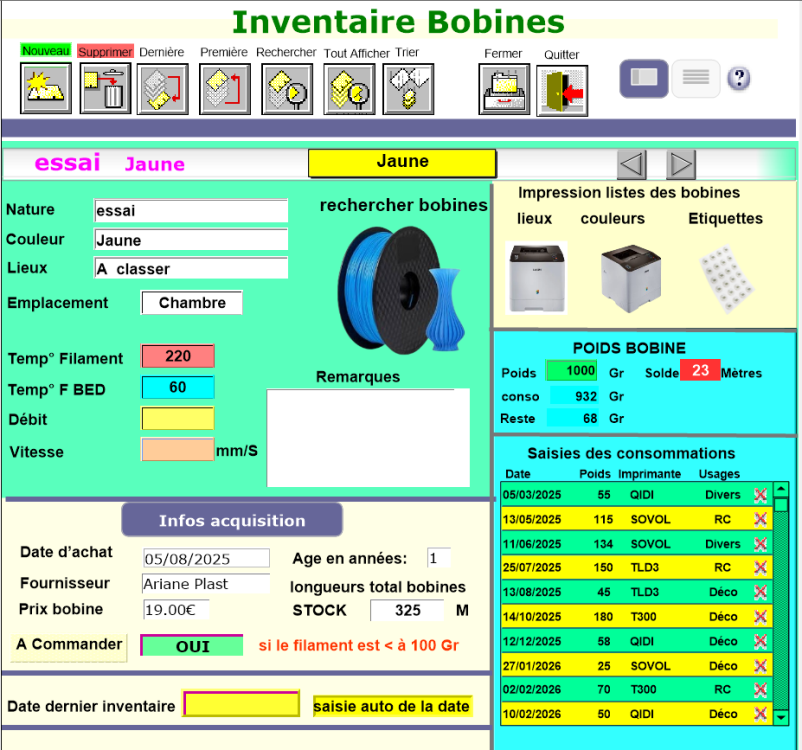Click the Temp° F BED field with 60
Image resolution: width=802 pixels, height=750 pixels.
pos(177,387)
